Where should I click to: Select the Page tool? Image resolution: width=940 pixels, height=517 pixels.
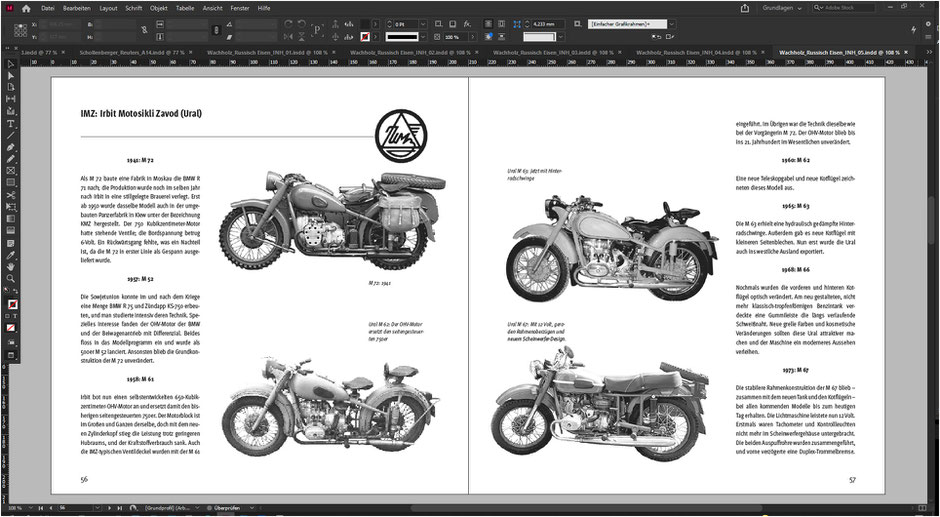coord(11,87)
